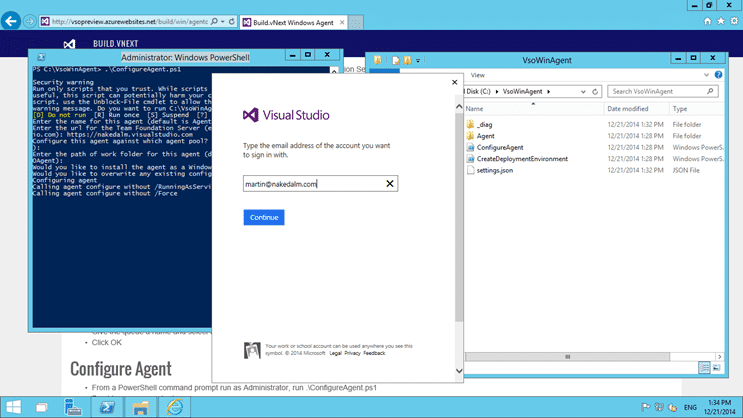Close the Visual Studio sign-in dialog
The width and height of the screenshot is (743, 418).
(454, 82)
